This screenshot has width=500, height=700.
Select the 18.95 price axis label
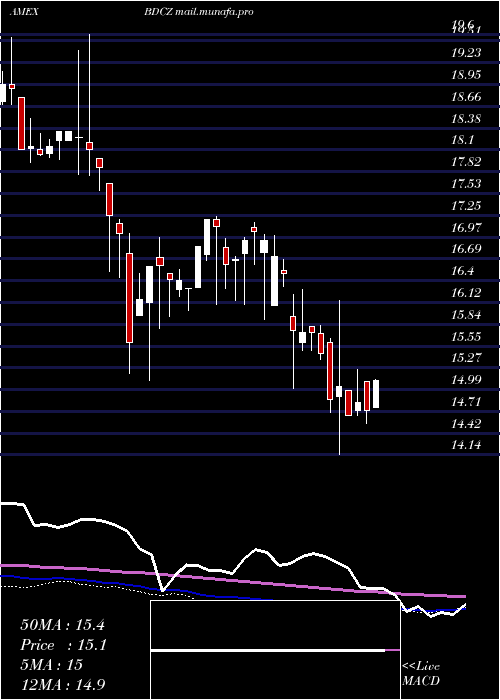pos(467,75)
